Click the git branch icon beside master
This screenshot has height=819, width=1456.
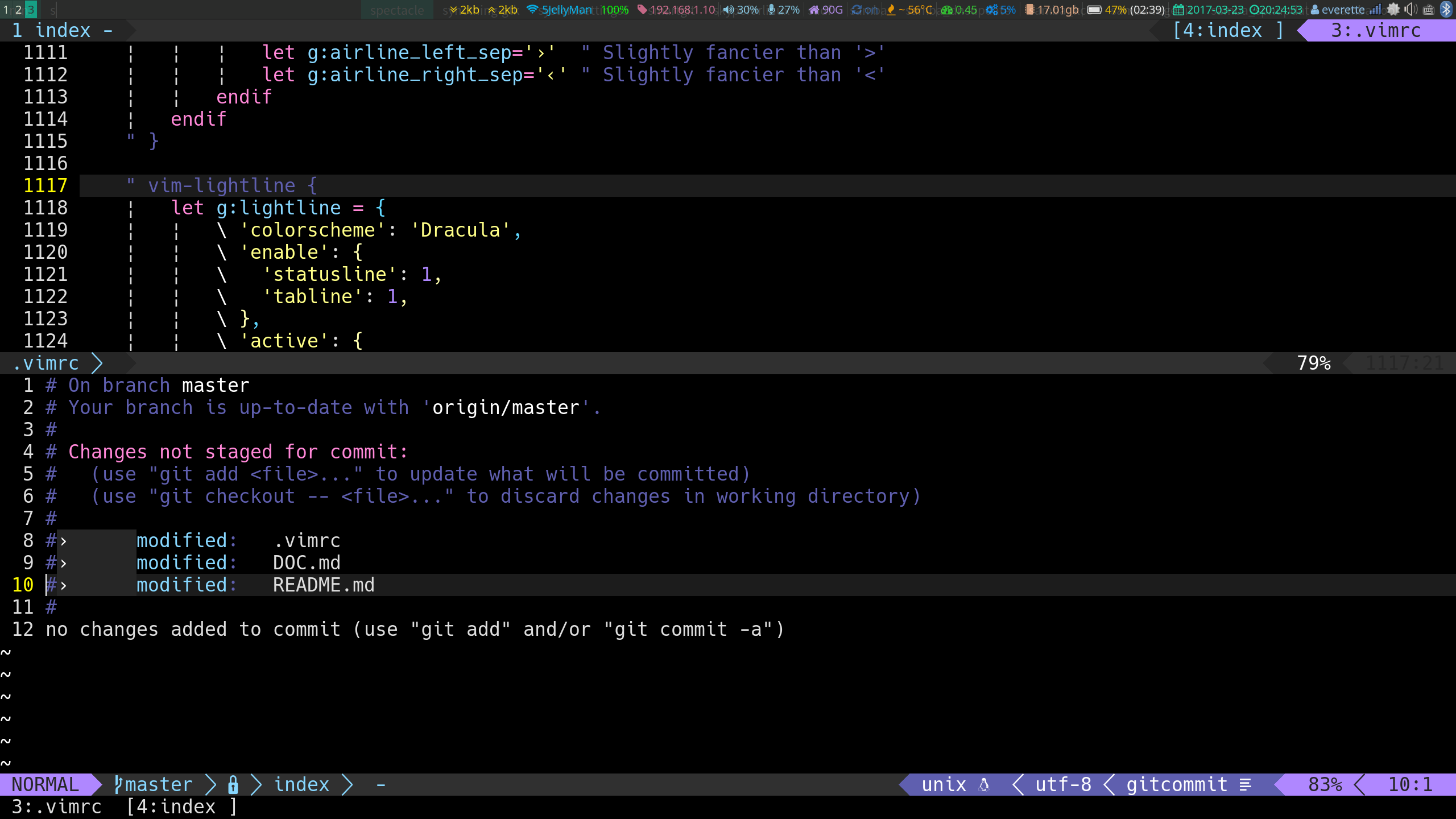pos(118,784)
